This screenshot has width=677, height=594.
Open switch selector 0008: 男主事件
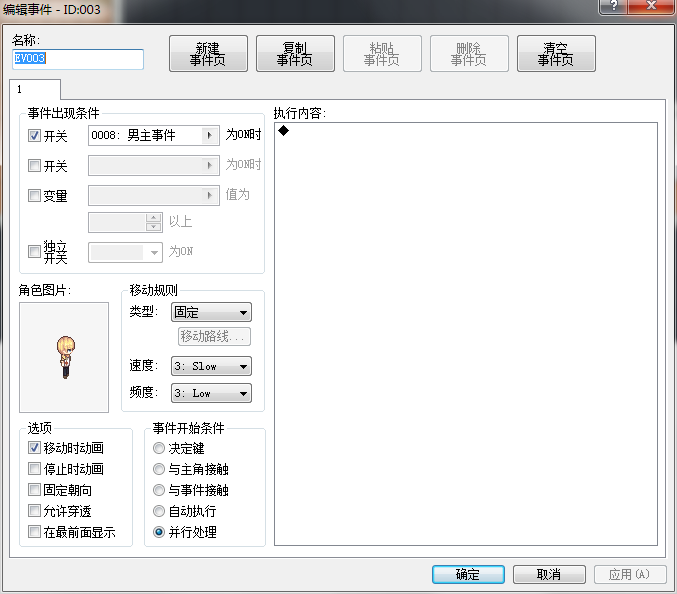[x=154, y=136]
